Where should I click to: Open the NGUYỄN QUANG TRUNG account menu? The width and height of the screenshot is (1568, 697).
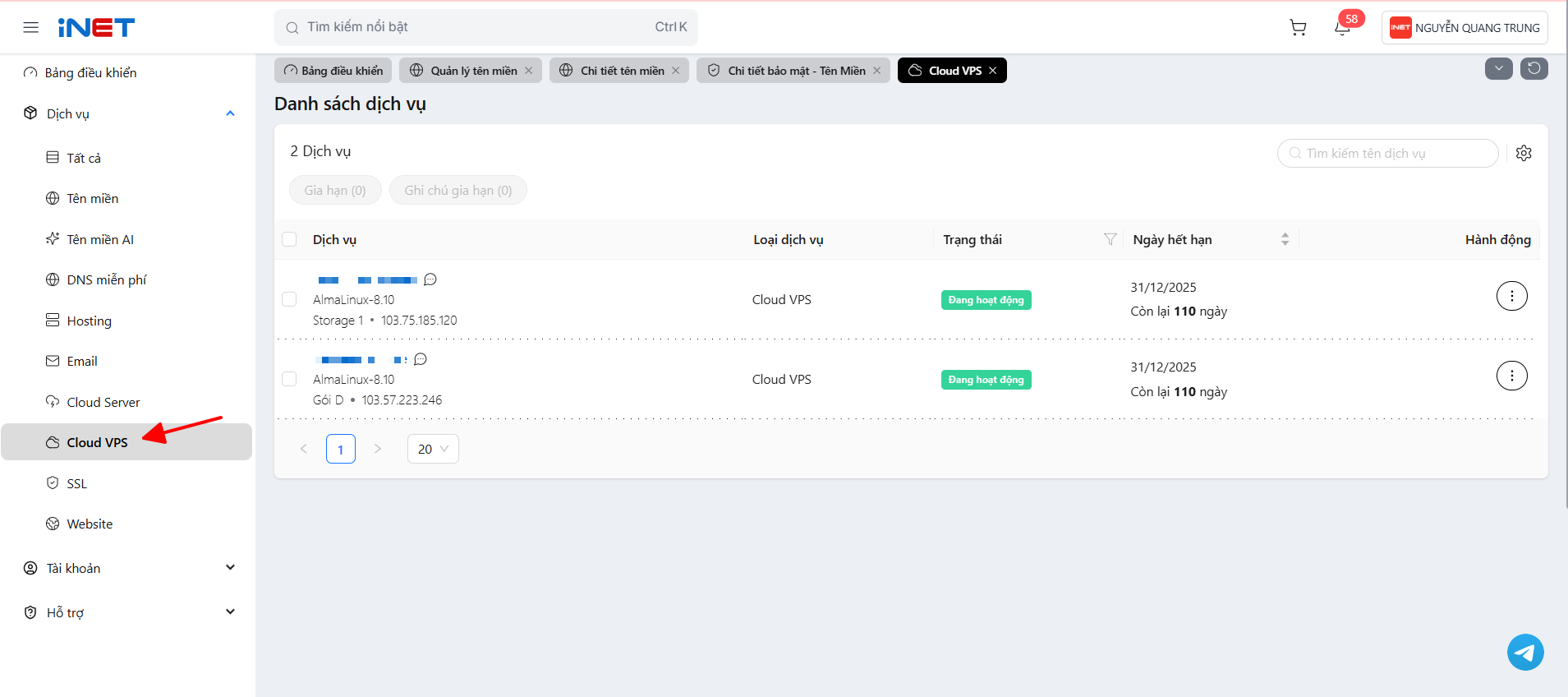pos(1465,28)
